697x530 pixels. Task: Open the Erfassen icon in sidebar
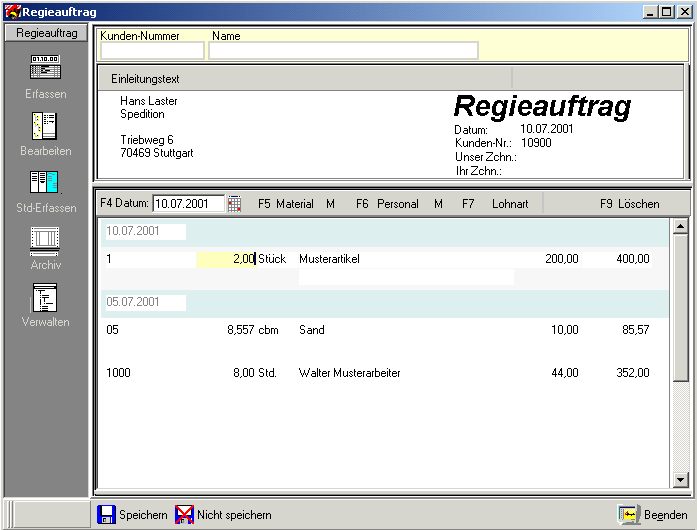[45, 68]
